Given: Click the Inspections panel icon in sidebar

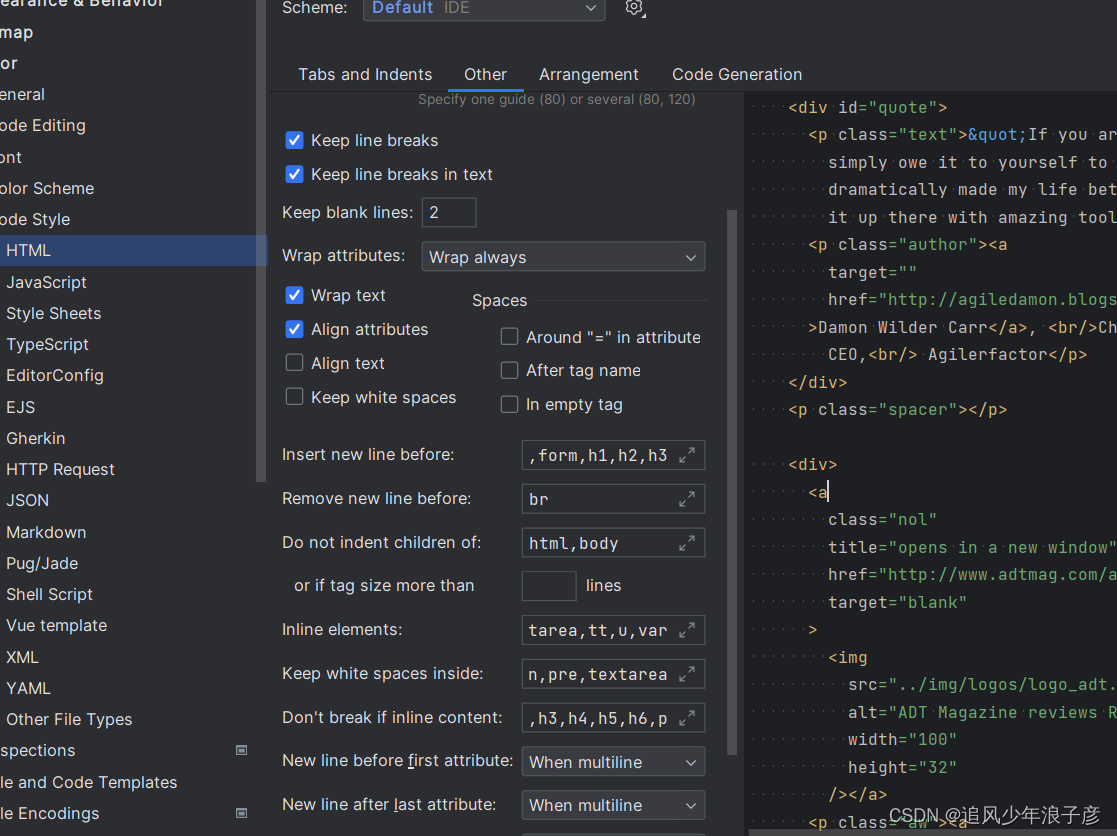Looking at the screenshot, I should 241,750.
